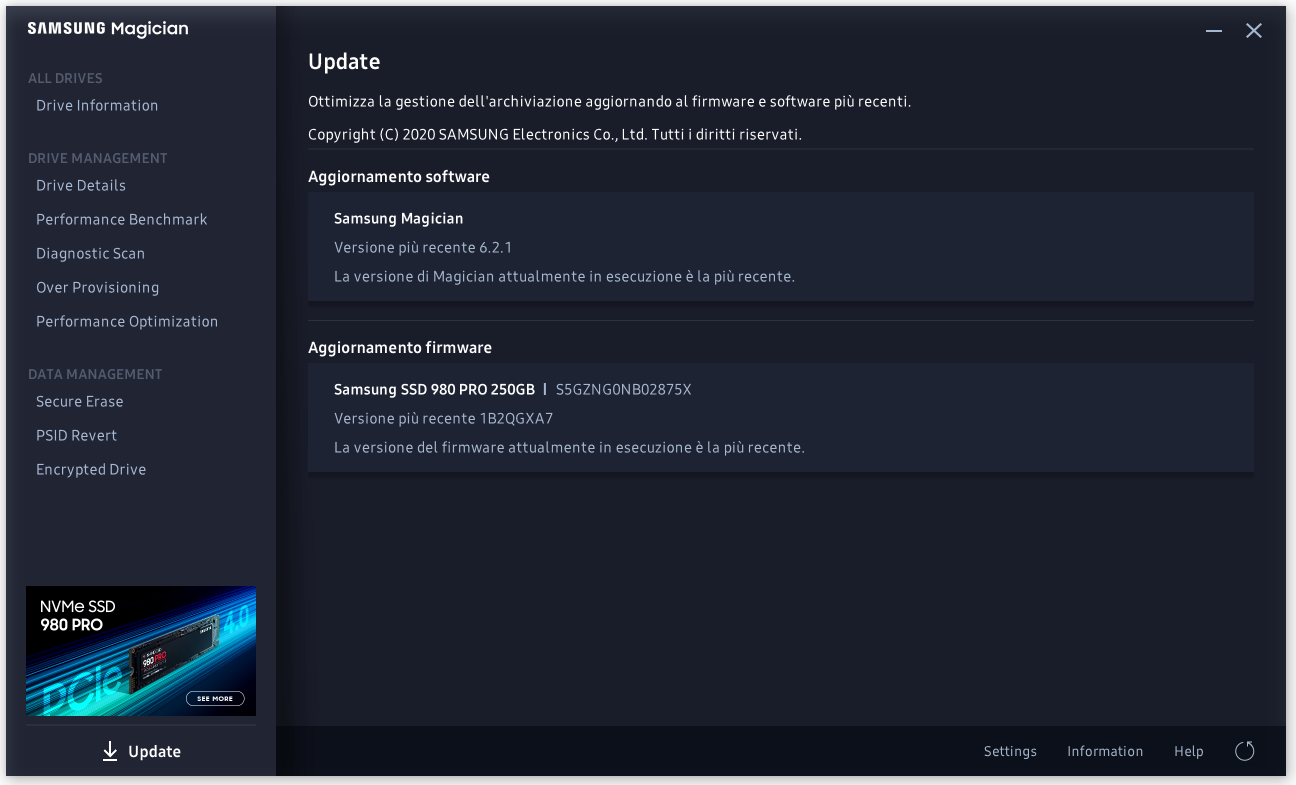Click SEE MORE on the 980 PRO ad
Viewport: 1296px width, 785px height.
(x=215, y=698)
